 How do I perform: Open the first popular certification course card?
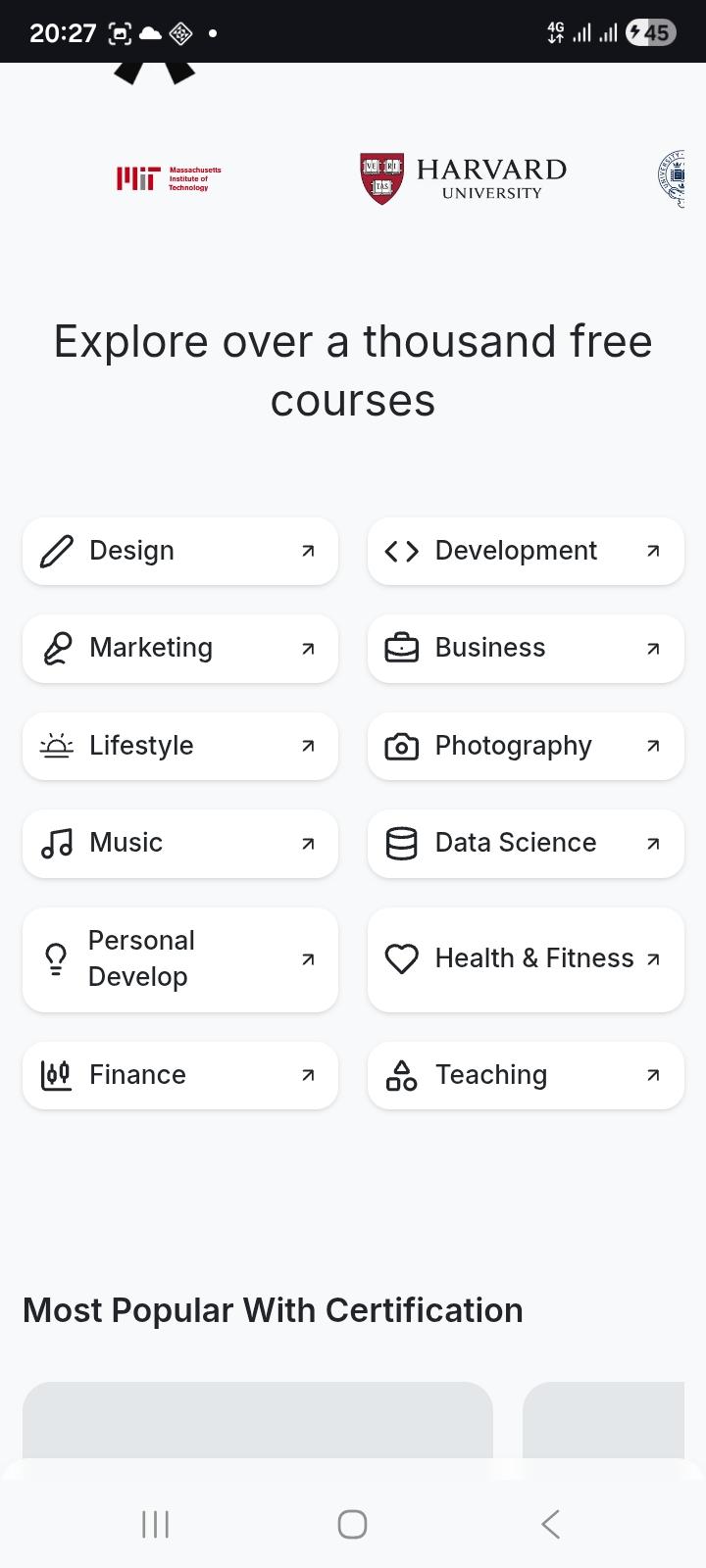pyautogui.click(x=258, y=1420)
